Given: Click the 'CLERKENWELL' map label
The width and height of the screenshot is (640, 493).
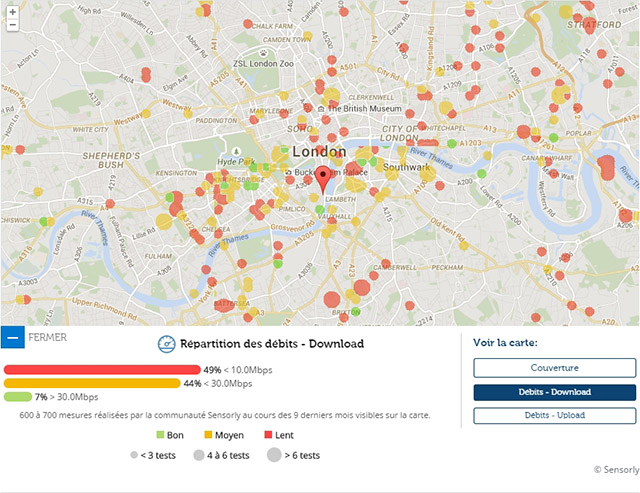Looking at the screenshot, I should pos(371,98).
